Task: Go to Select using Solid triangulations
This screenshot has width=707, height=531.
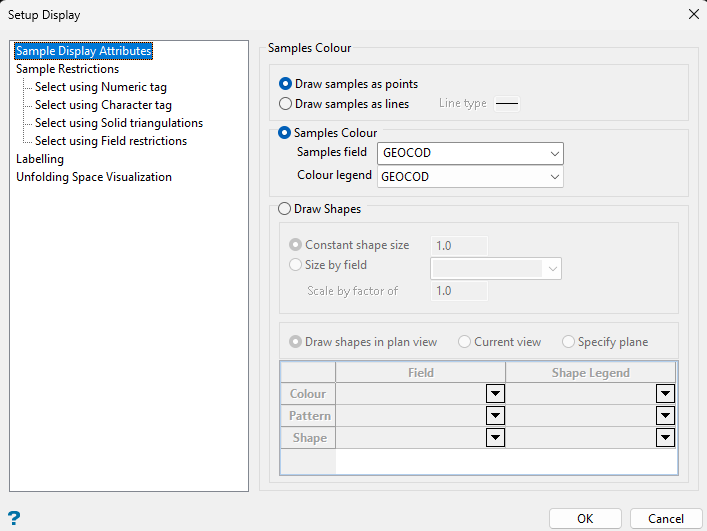Action: point(119,123)
